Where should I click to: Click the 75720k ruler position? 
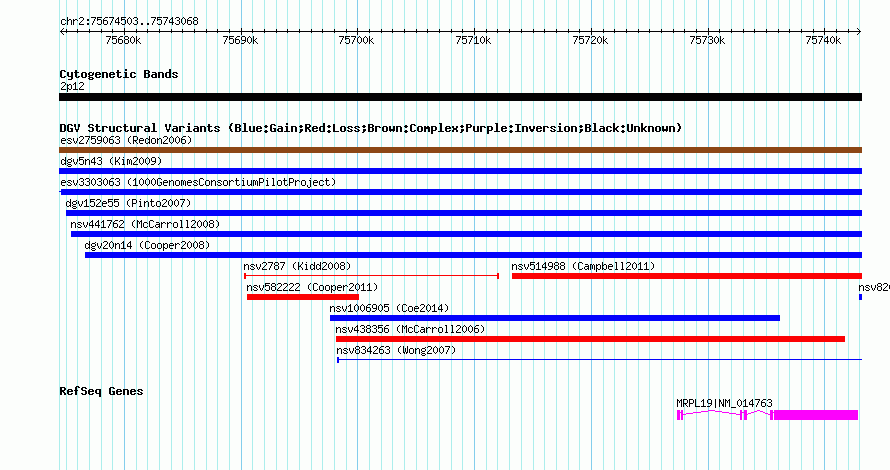pyautogui.click(x=590, y=40)
